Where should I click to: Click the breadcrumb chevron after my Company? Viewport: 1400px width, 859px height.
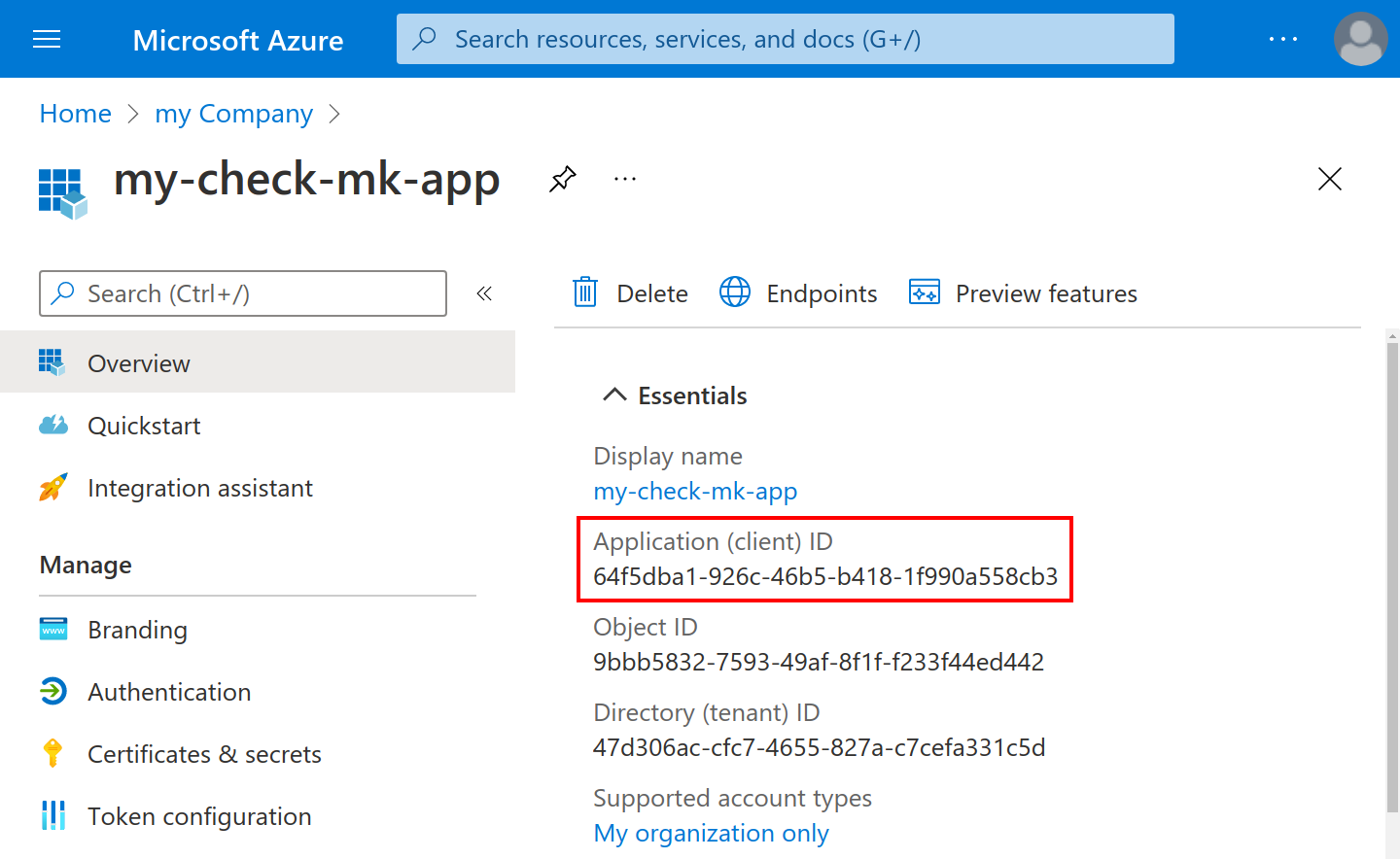(x=334, y=115)
